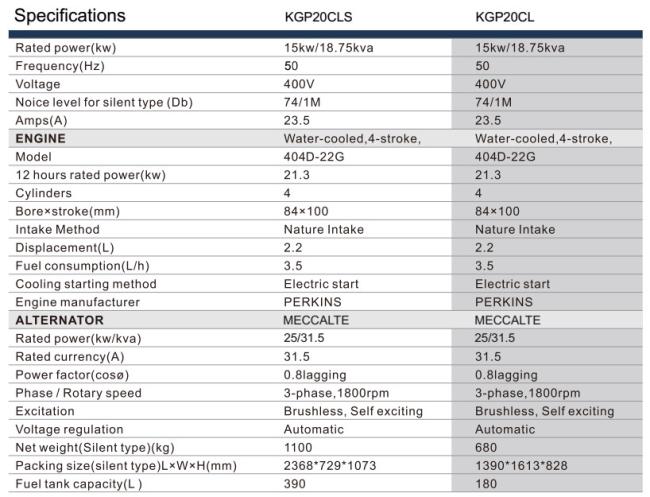Image resolution: width=650 pixels, height=497 pixels.
Task: Click the Noice level for silent type label
Action: 104,102
